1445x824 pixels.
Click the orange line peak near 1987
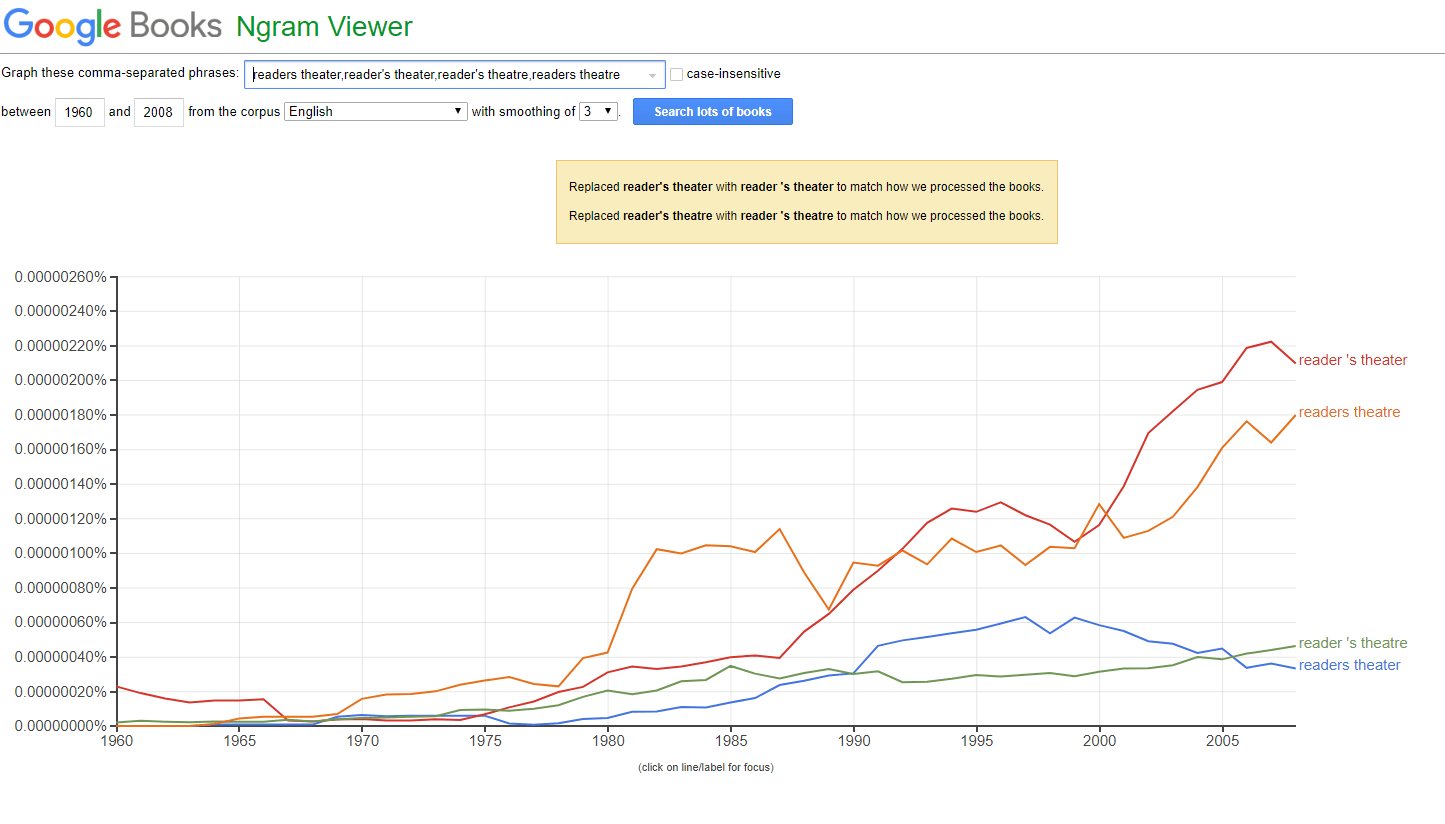coord(780,529)
